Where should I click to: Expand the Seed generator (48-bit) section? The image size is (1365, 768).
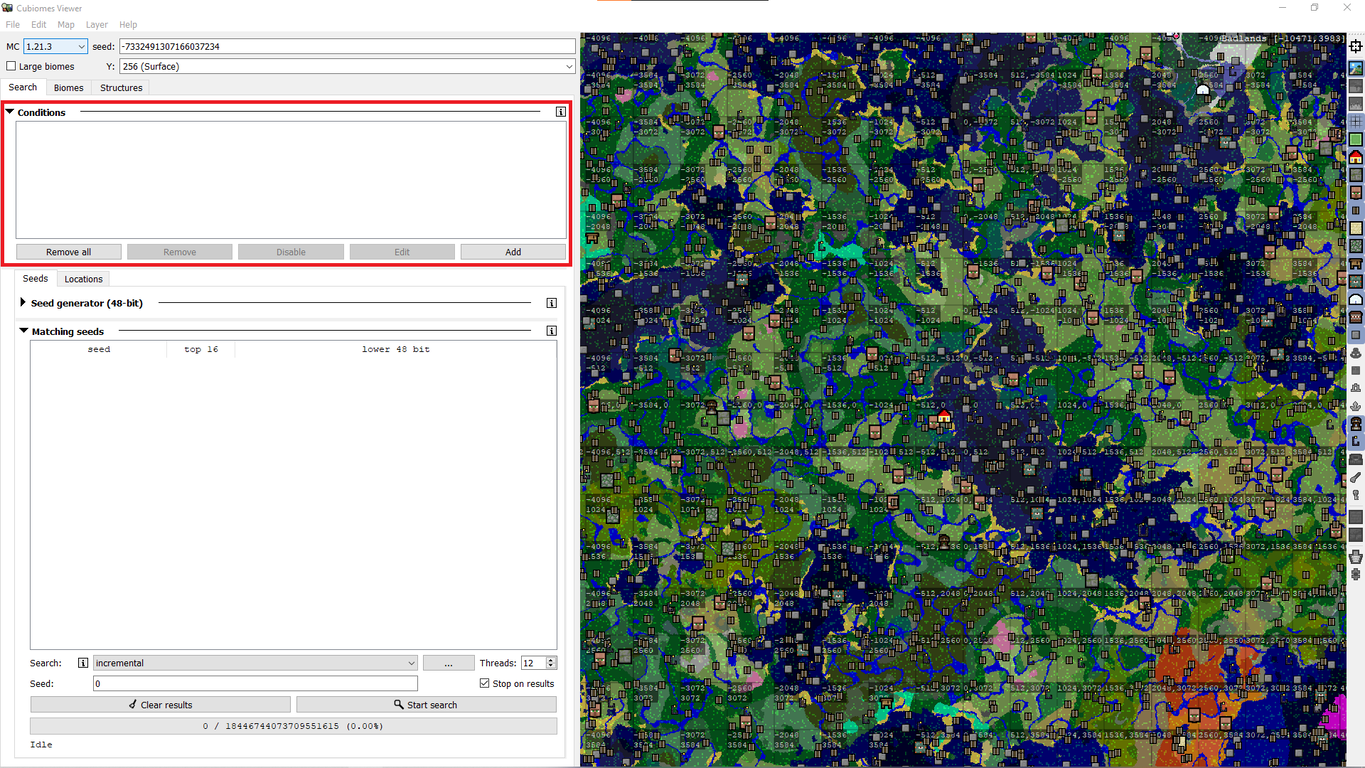(x=24, y=303)
